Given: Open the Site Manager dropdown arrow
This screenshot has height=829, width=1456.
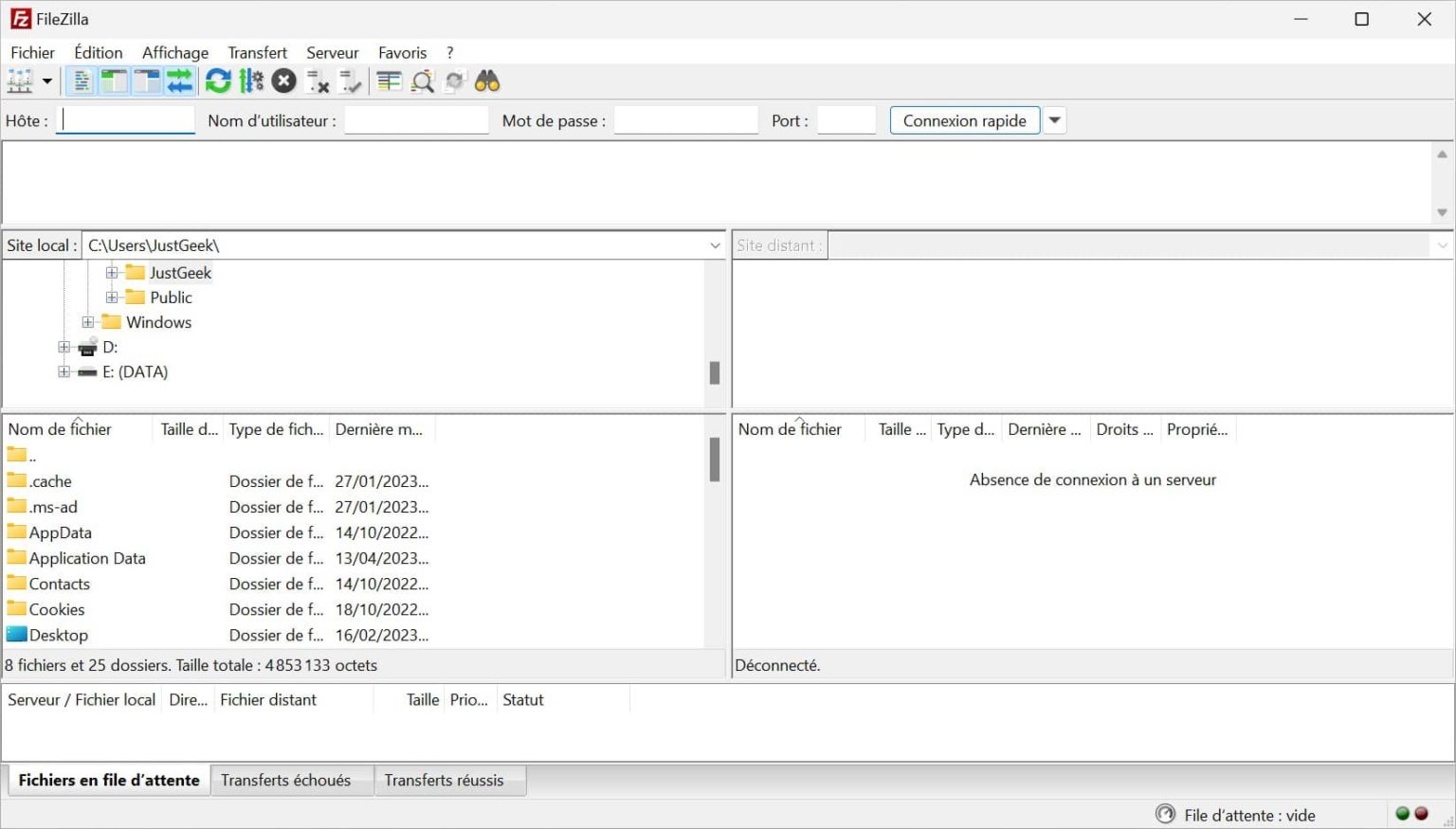Looking at the screenshot, I should 46,81.
